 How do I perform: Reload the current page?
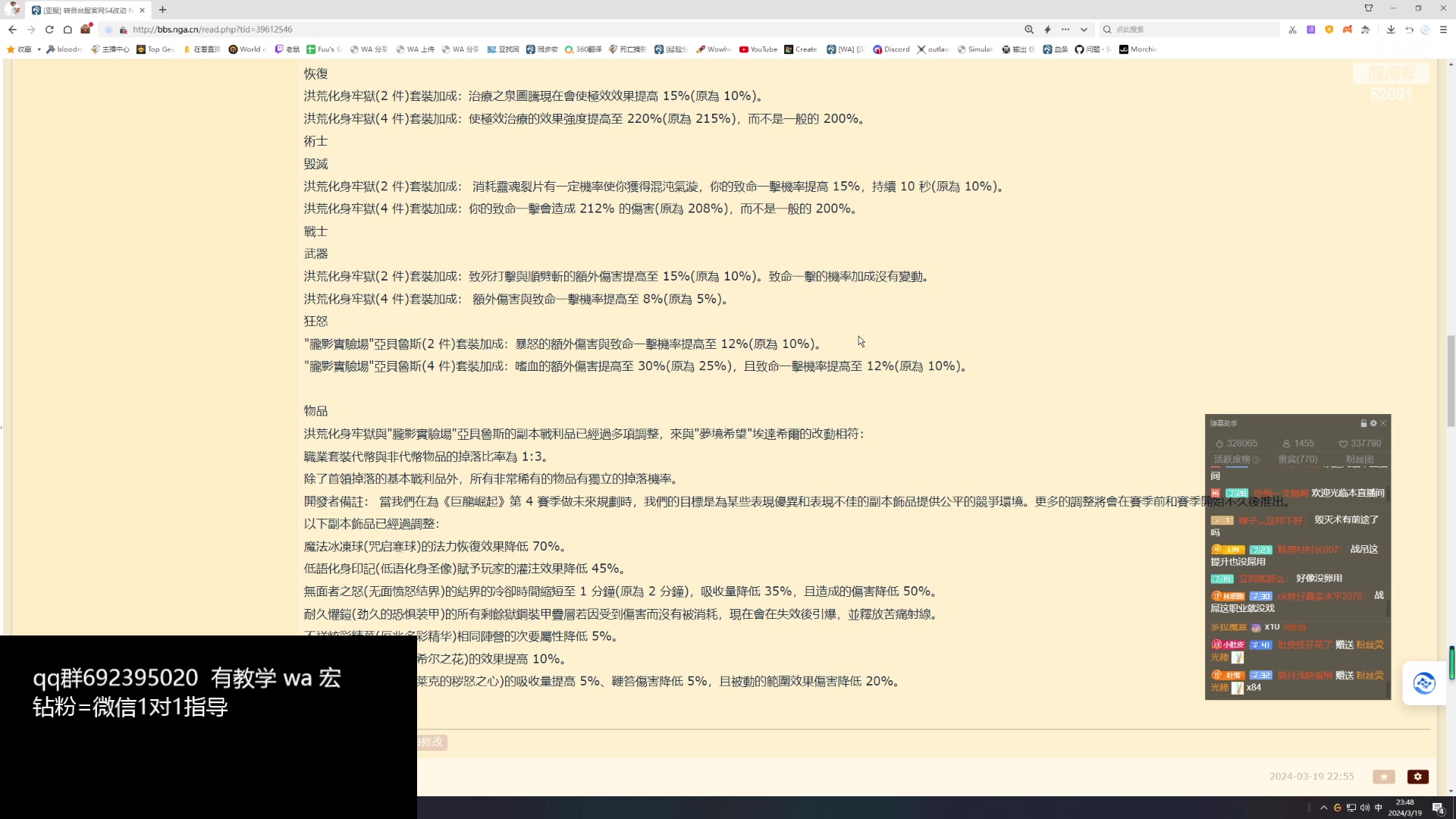(49, 30)
